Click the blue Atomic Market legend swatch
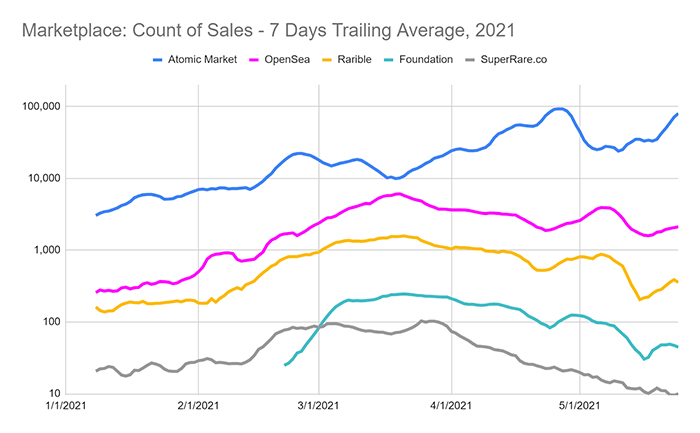The image size is (700, 433). tap(158, 60)
